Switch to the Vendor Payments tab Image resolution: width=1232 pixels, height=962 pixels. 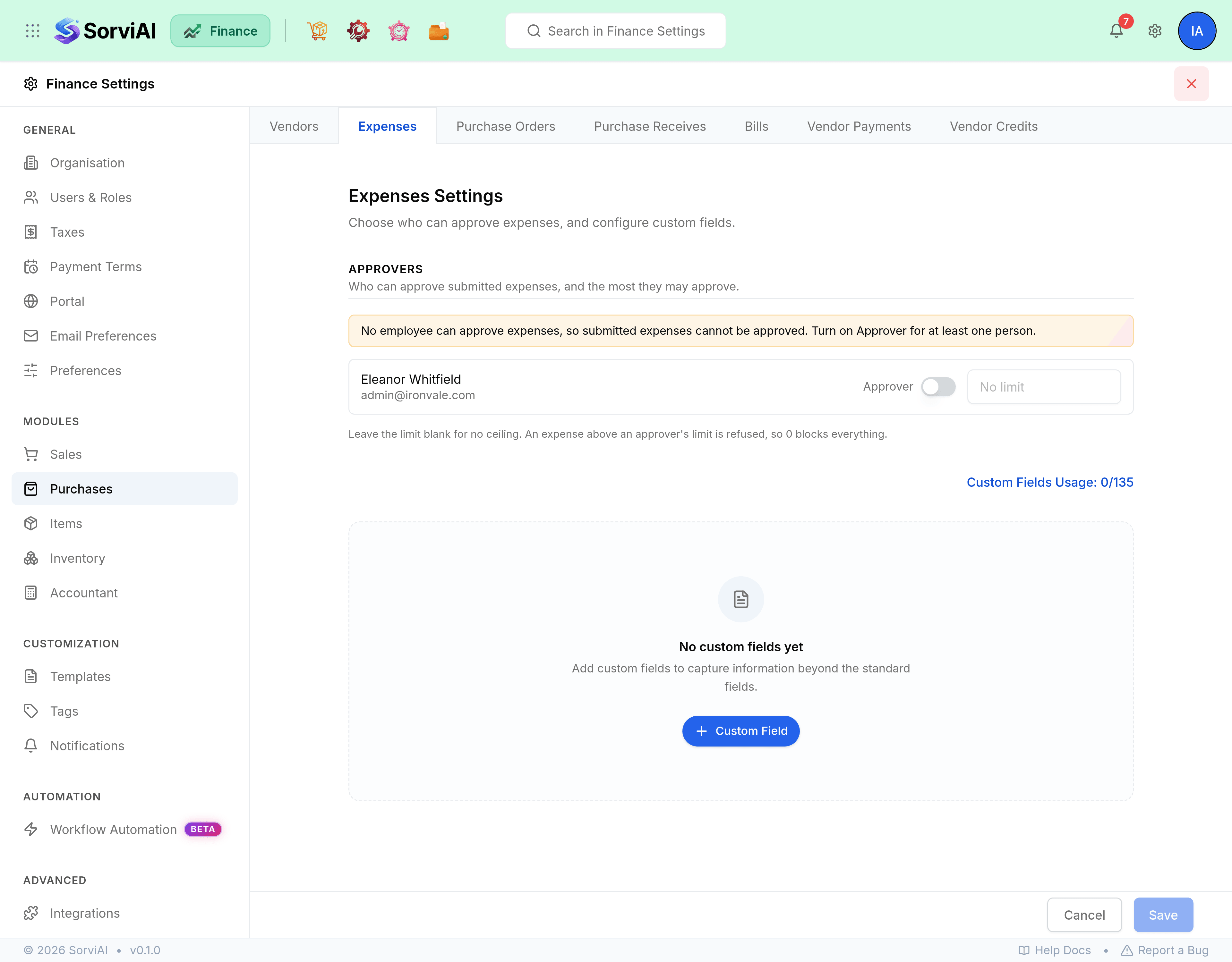click(x=859, y=126)
